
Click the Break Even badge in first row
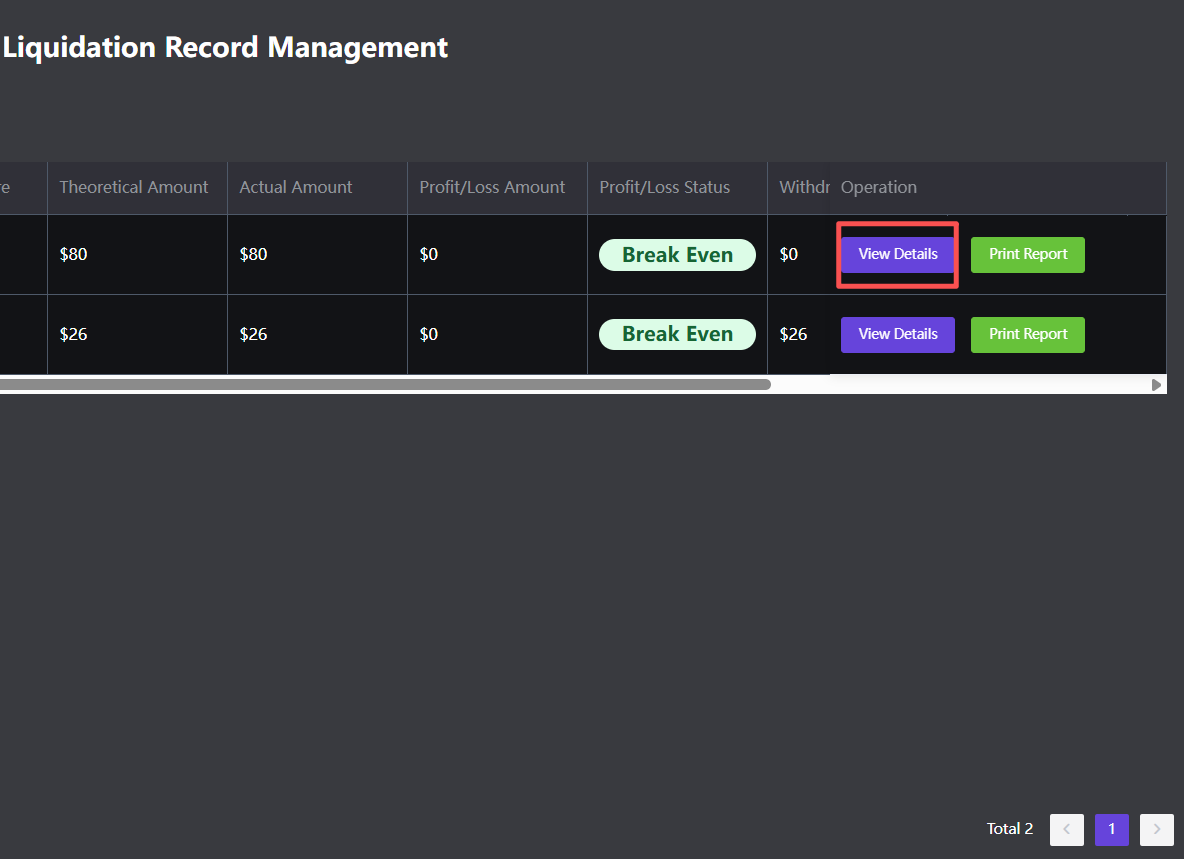677,255
